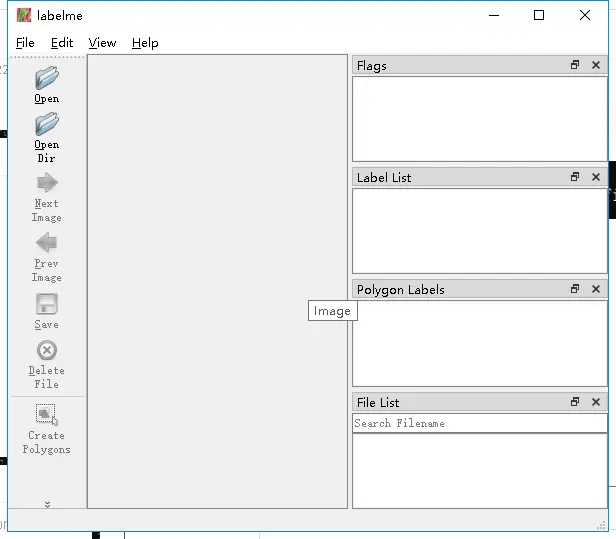Close the labelme window
616x539 pixels.
coord(585,15)
